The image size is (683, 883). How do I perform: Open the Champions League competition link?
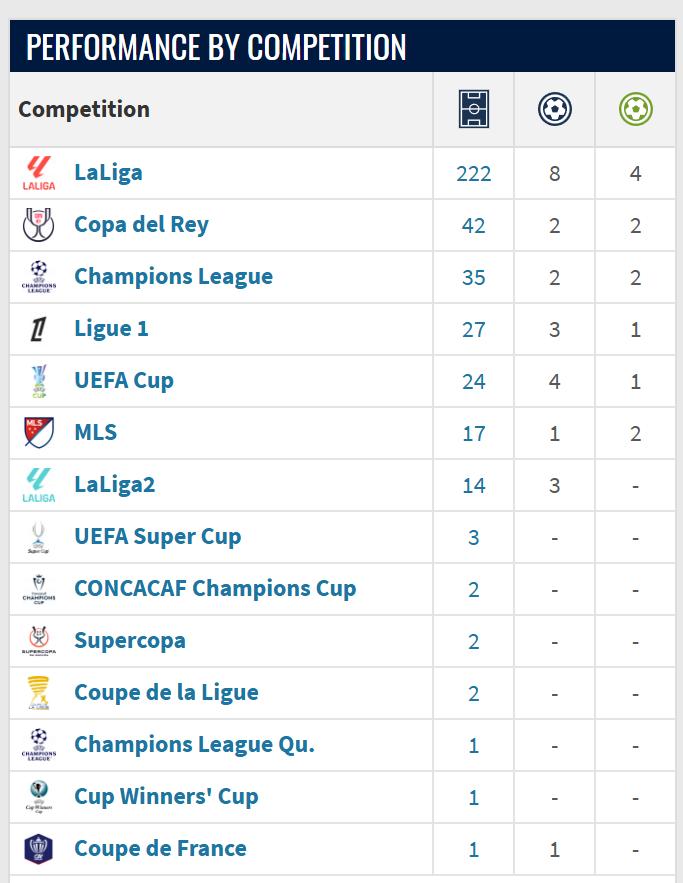(173, 277)
